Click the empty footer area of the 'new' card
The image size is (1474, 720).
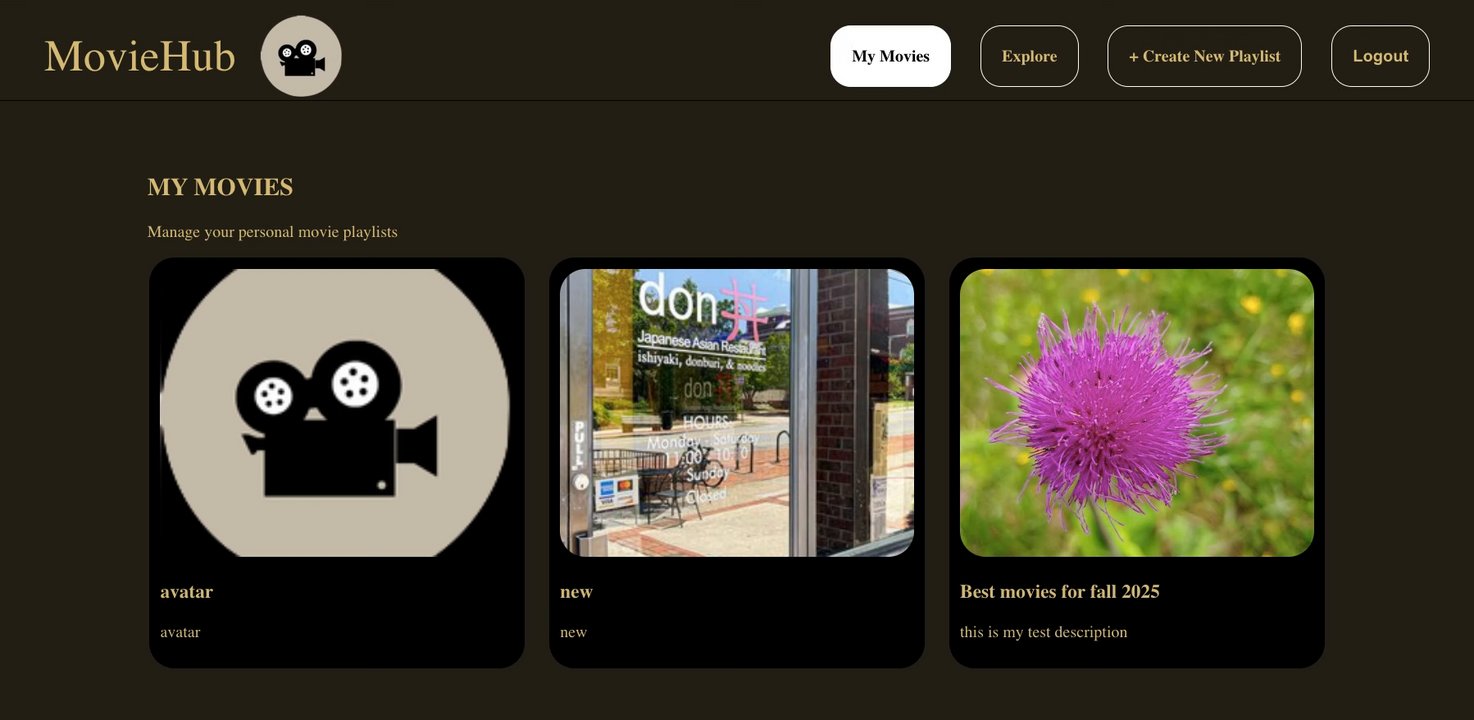[x=737, y=655]
